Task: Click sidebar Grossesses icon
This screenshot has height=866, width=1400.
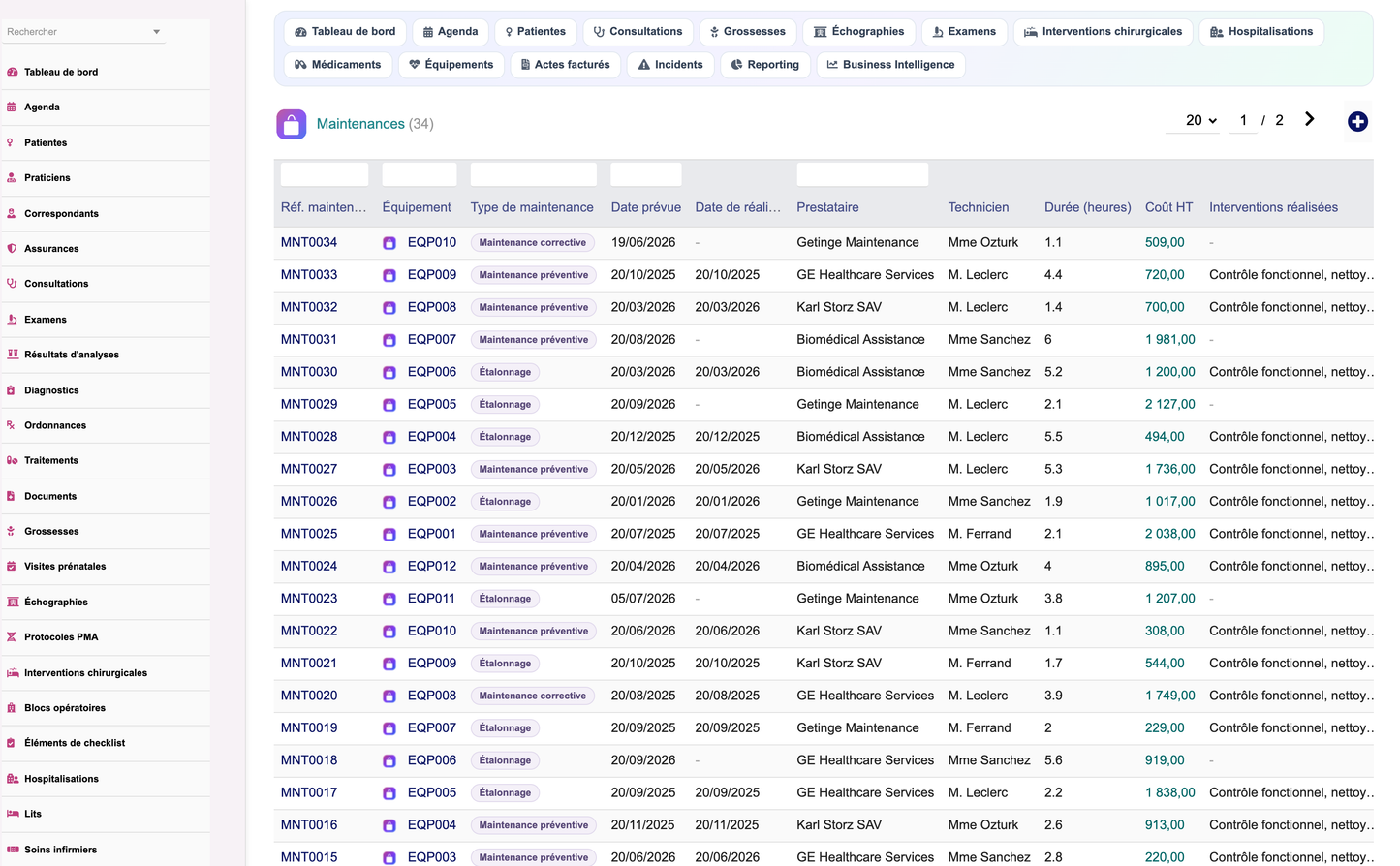Action: click(x=12, y=531)
